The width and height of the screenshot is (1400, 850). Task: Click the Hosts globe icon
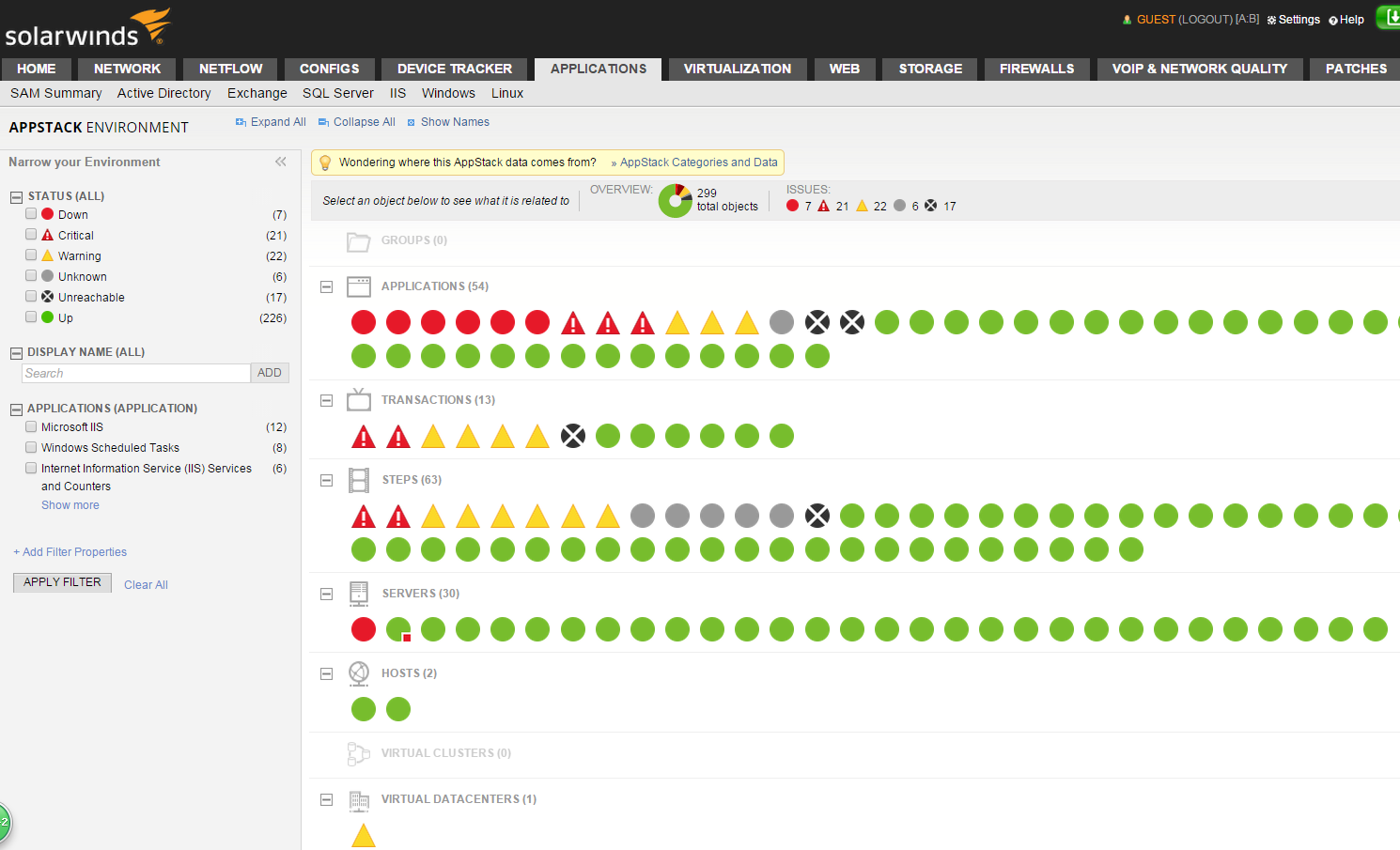(x=358, y=673)
